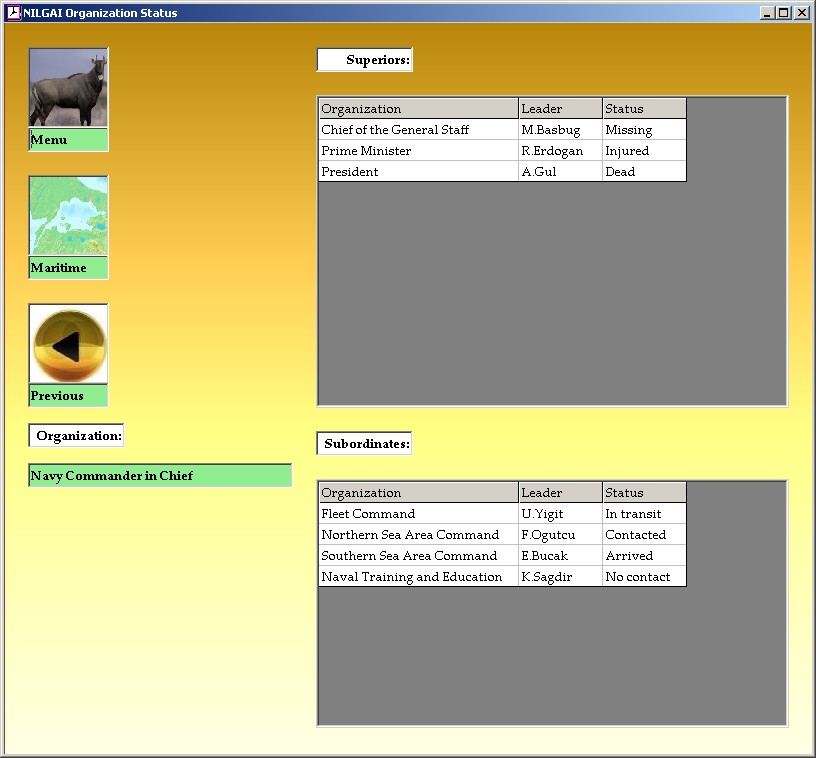This screenshot has width=816, height=758.
Task: Select Naval Training and Education row
Action: point(419,577)
